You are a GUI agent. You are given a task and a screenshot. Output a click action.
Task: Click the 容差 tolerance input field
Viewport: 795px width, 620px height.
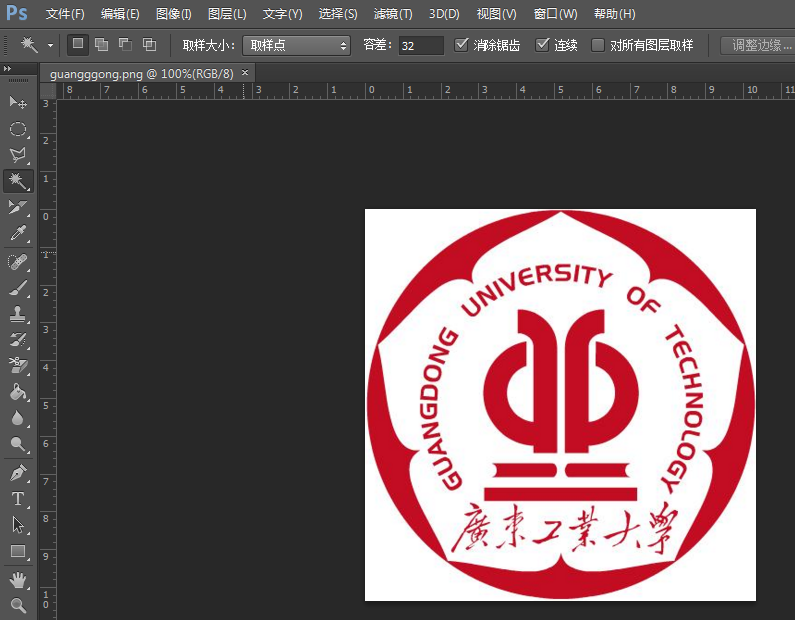pyautogui.click(x=421, y=46)
